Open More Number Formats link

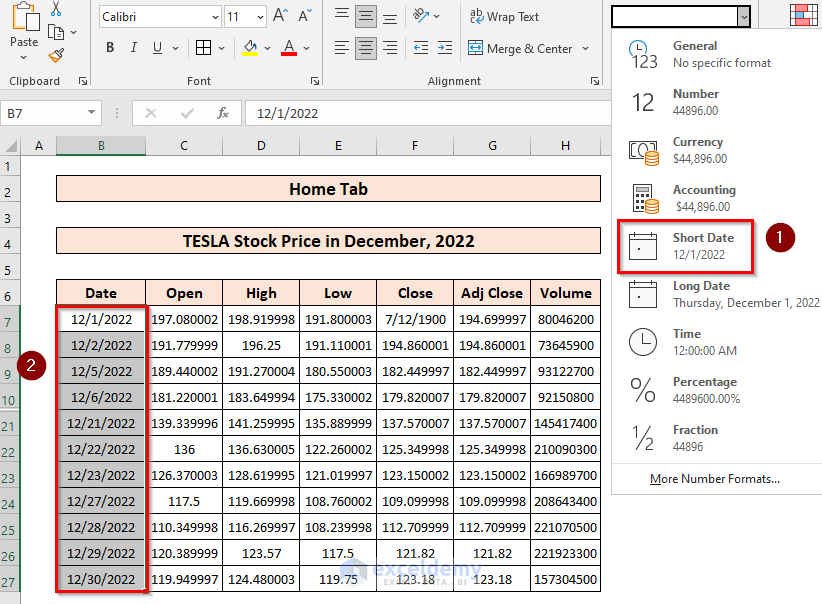(x=715, y=479)
